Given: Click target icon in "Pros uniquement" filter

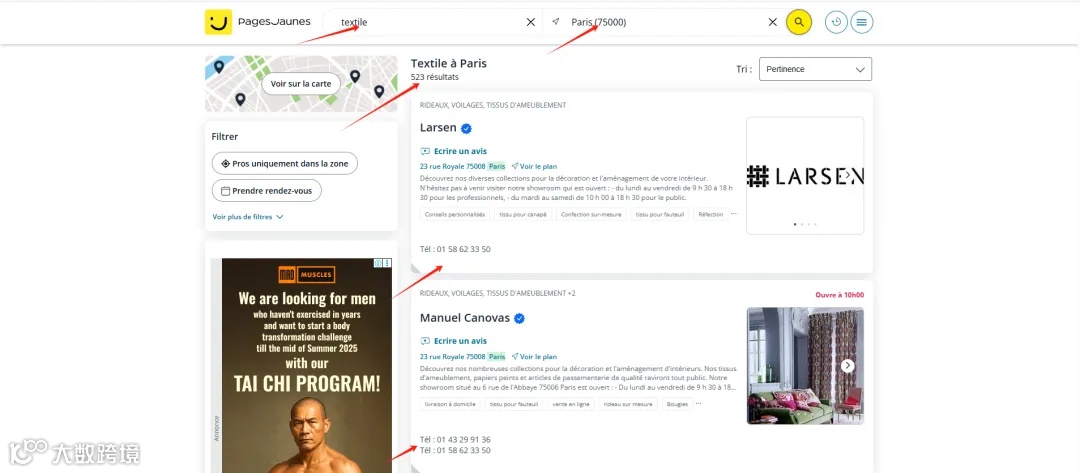Looking at the screenshot, I should [x=225, y=164].
